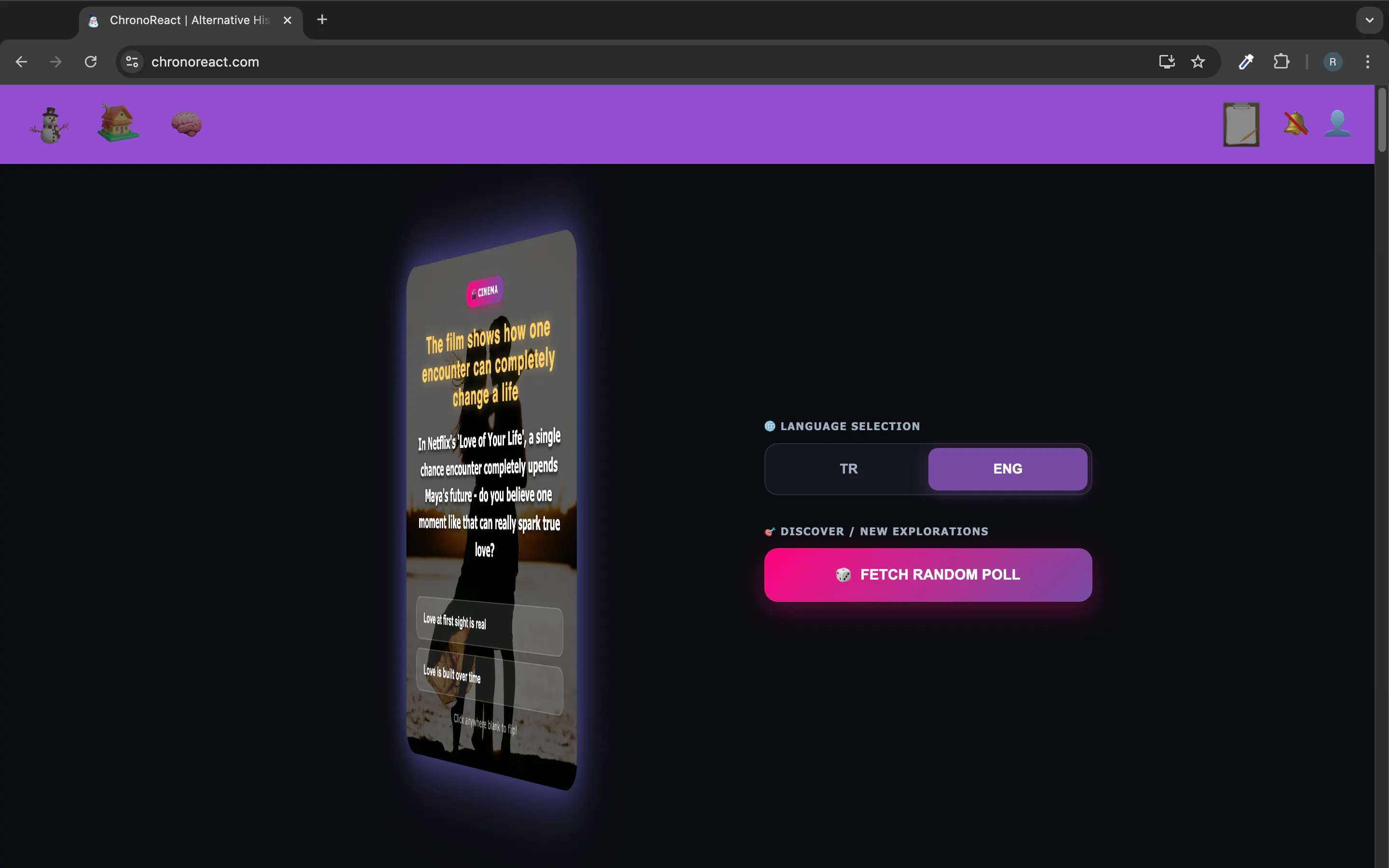
Task: Click the Cinema category badge on card
Action: [x=485, y=292]
